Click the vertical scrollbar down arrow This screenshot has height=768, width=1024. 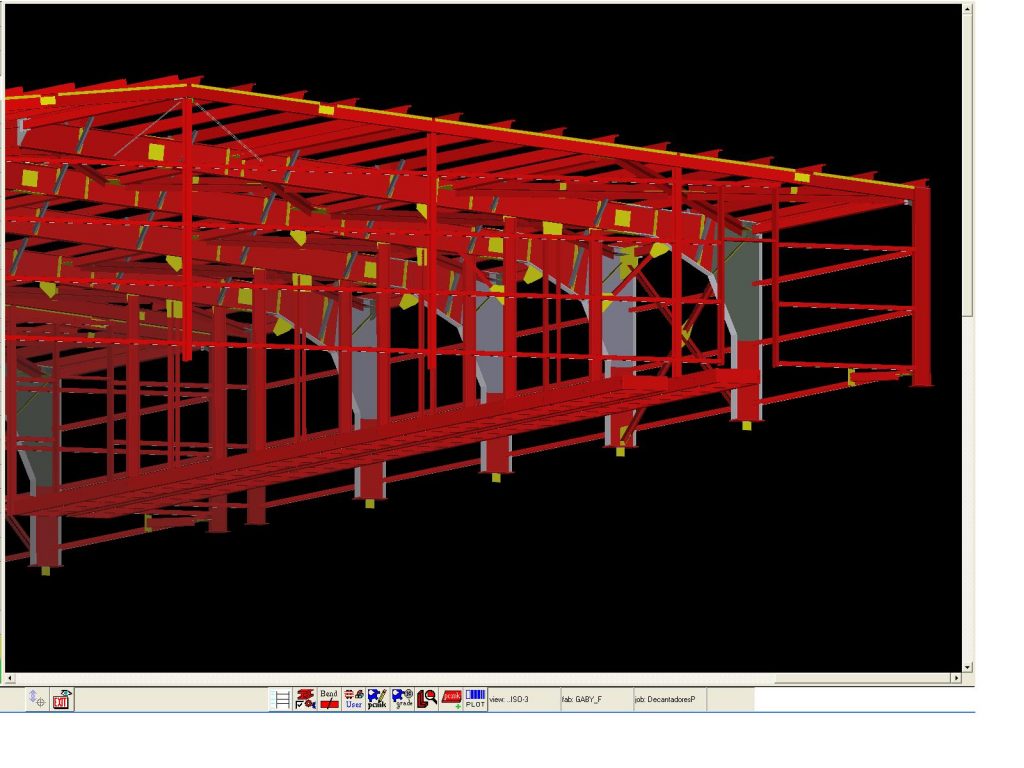pyautogui.click(x=968, y=667)
